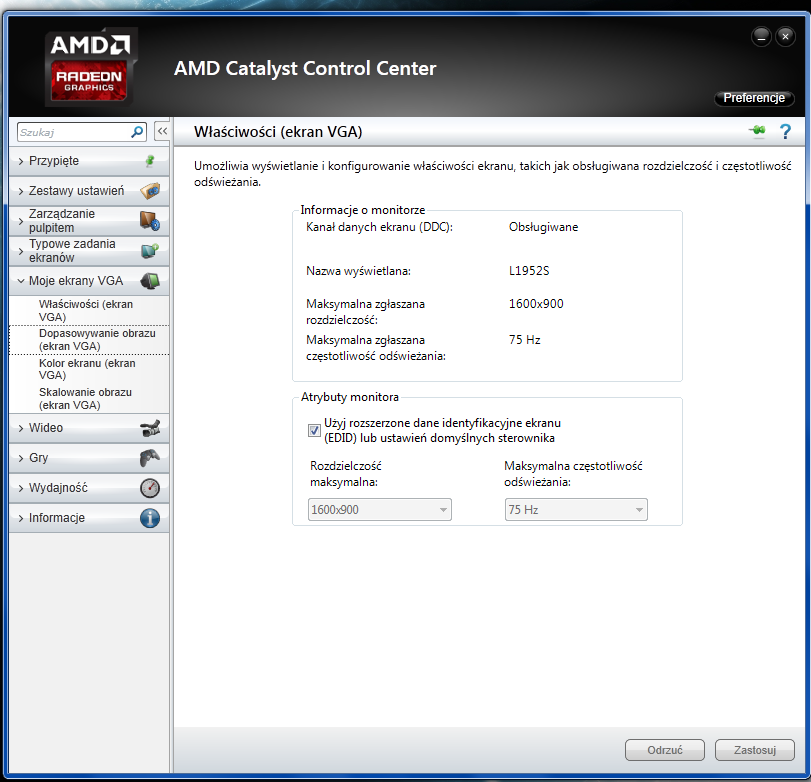Click the Obsługiwane DDC value
The image size is (811, 782).
point(544,227)
